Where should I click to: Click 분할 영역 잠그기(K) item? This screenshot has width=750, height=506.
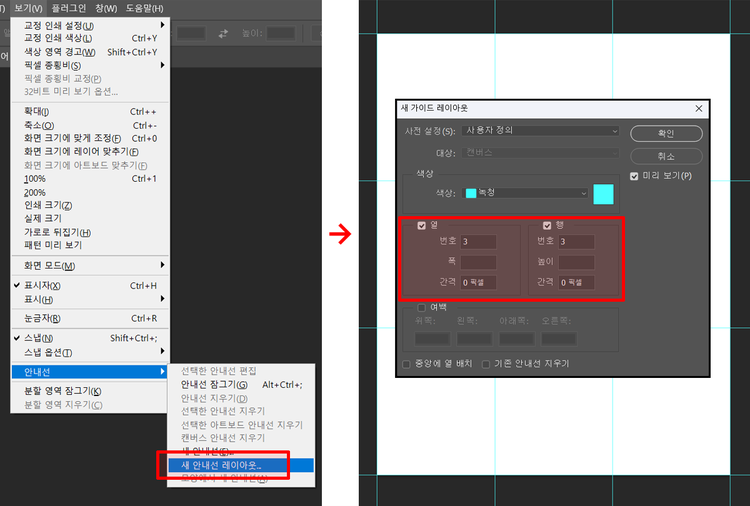point(89,391)
